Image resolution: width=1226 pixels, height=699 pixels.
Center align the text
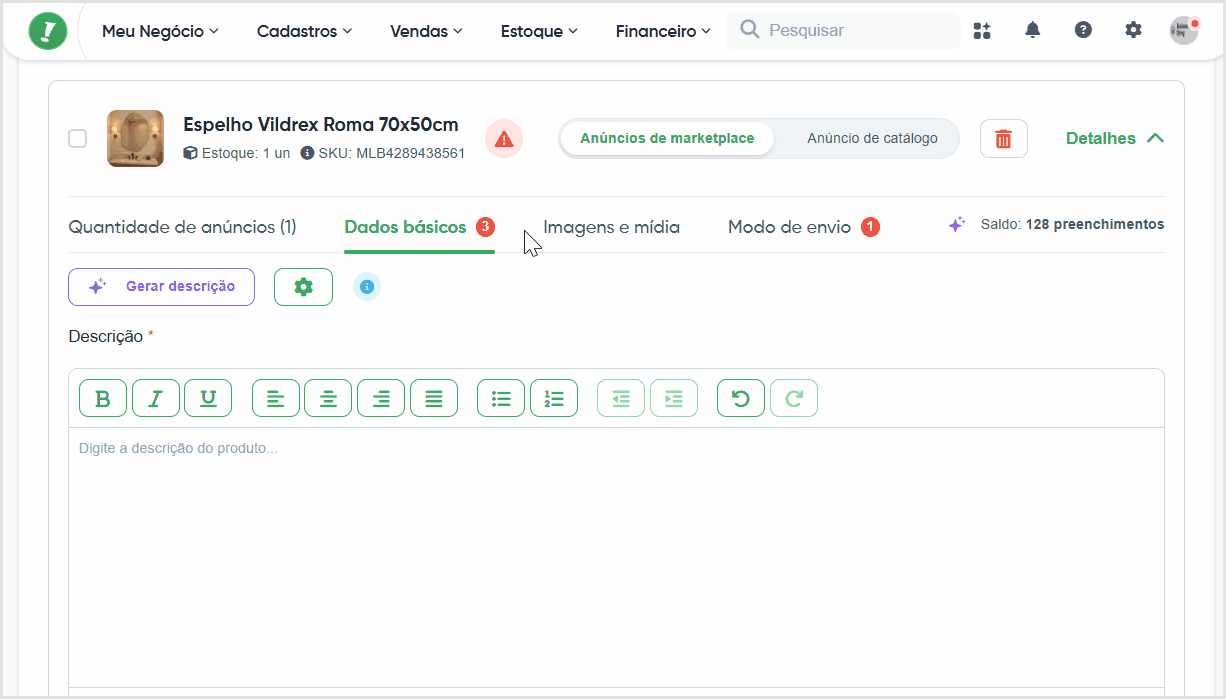328,398
